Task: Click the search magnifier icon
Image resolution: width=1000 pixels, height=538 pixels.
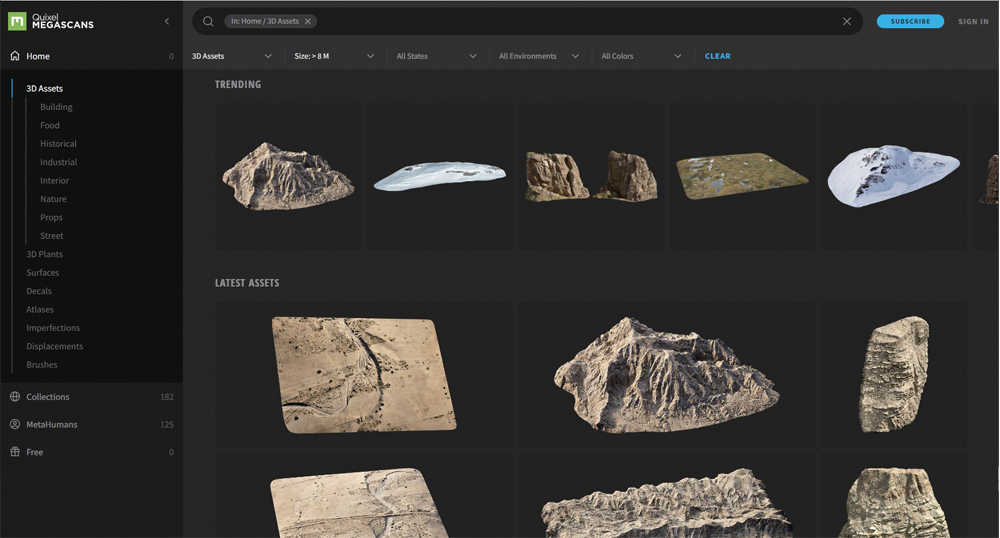Action: click(208, 21)
